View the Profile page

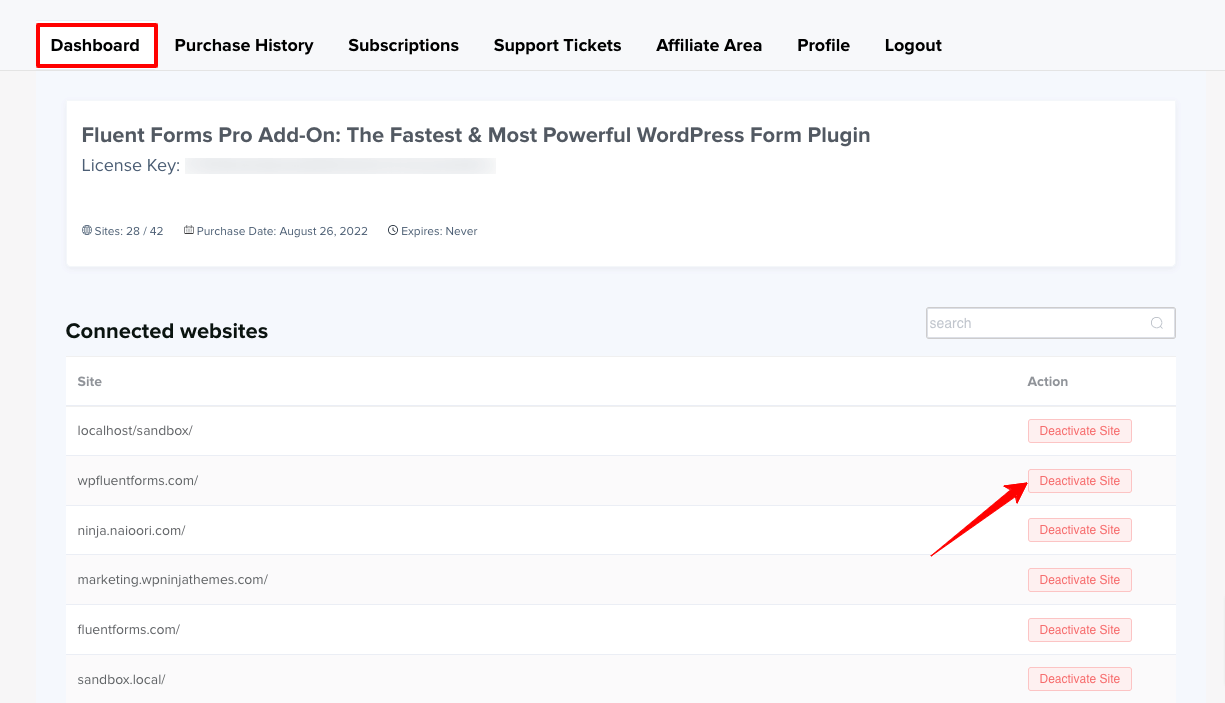tap(823, 45)
